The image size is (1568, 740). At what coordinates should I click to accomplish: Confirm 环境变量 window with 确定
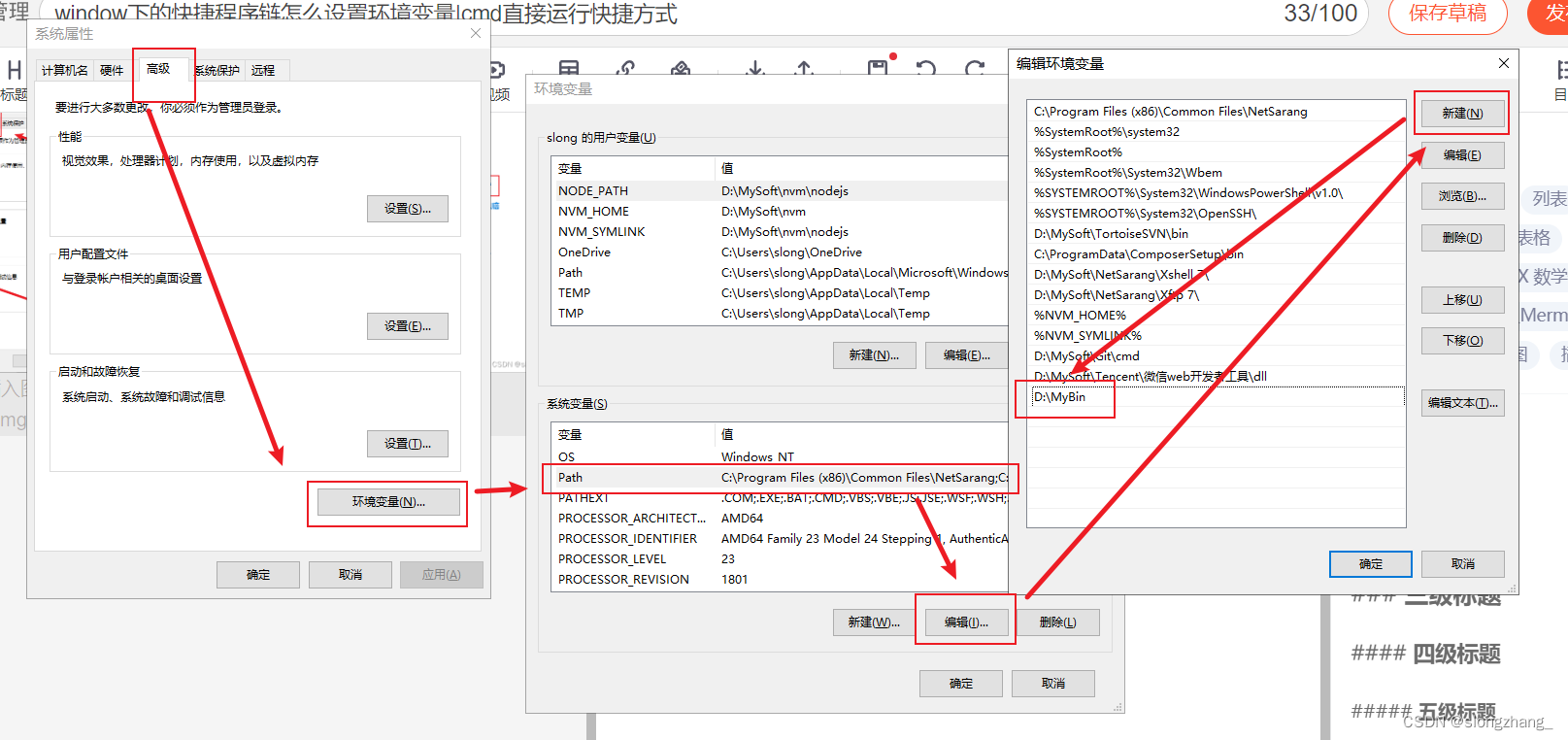tap(961, 684)
